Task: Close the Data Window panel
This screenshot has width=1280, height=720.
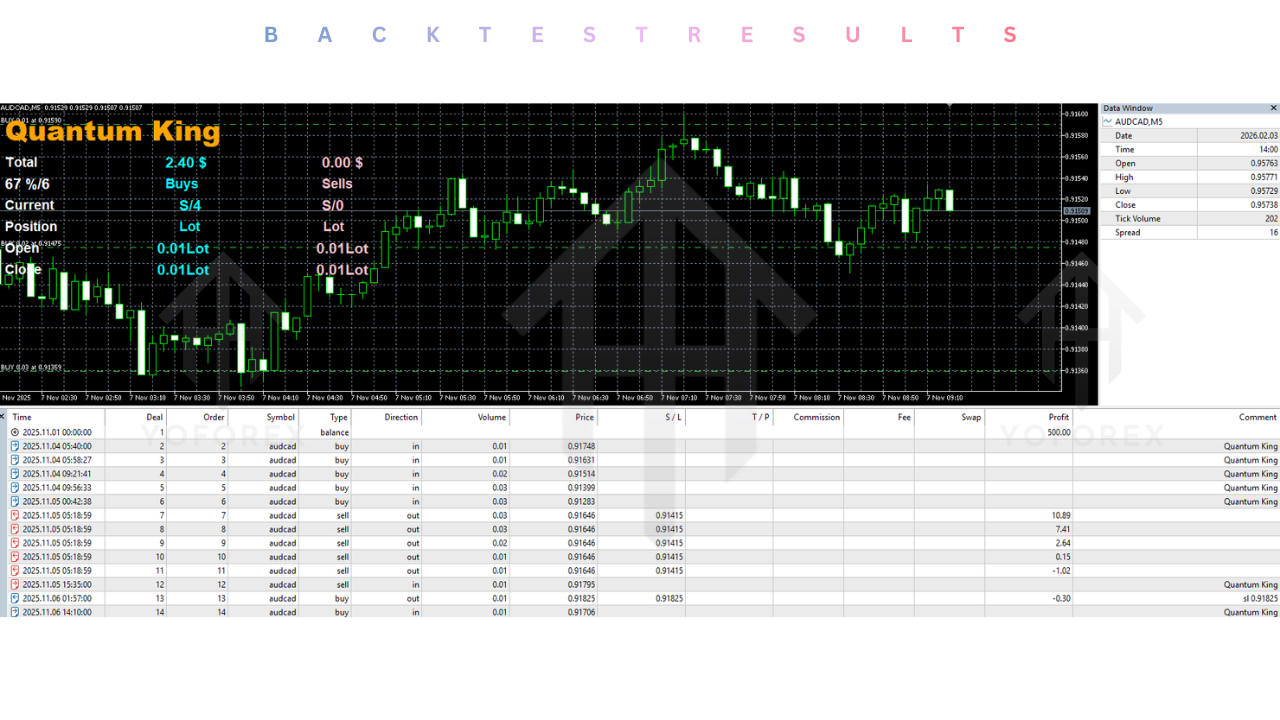Action: [x=1274, y=108]
